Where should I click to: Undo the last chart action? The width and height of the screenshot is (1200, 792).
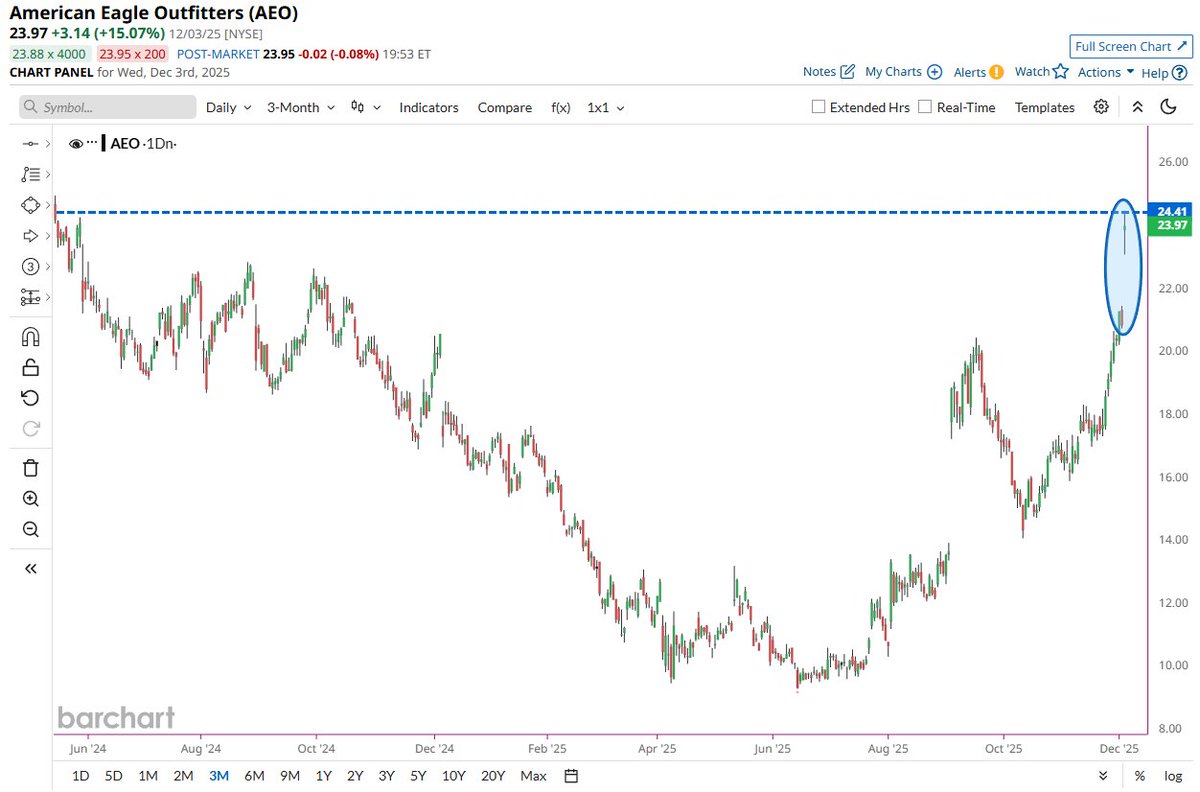tap(30, 398)
